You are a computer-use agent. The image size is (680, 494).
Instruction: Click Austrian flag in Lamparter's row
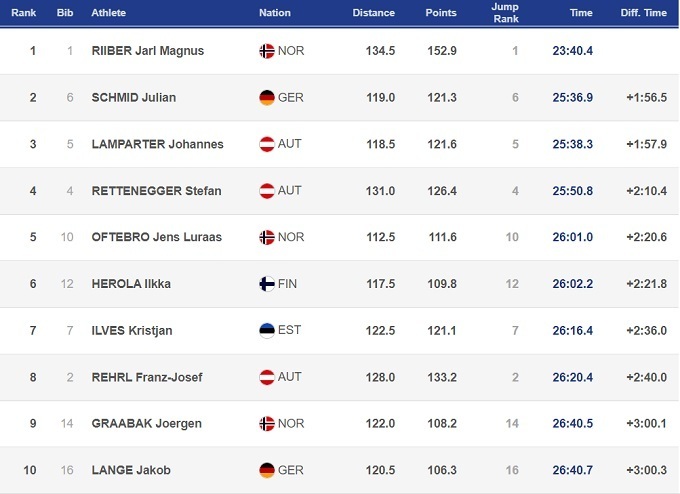click(x=267, y=144)
